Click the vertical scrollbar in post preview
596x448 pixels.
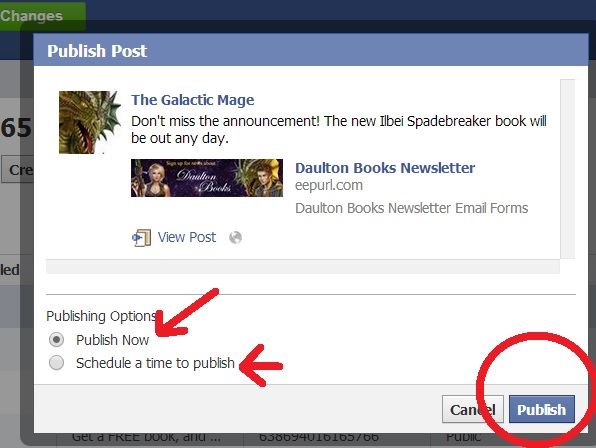567,169
